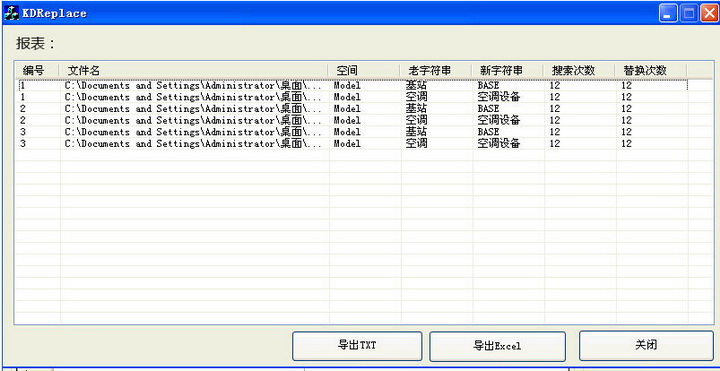The image size is (720, 371).
Task: Click the file path of file 1's 基站 row
Action: [193, 85]
